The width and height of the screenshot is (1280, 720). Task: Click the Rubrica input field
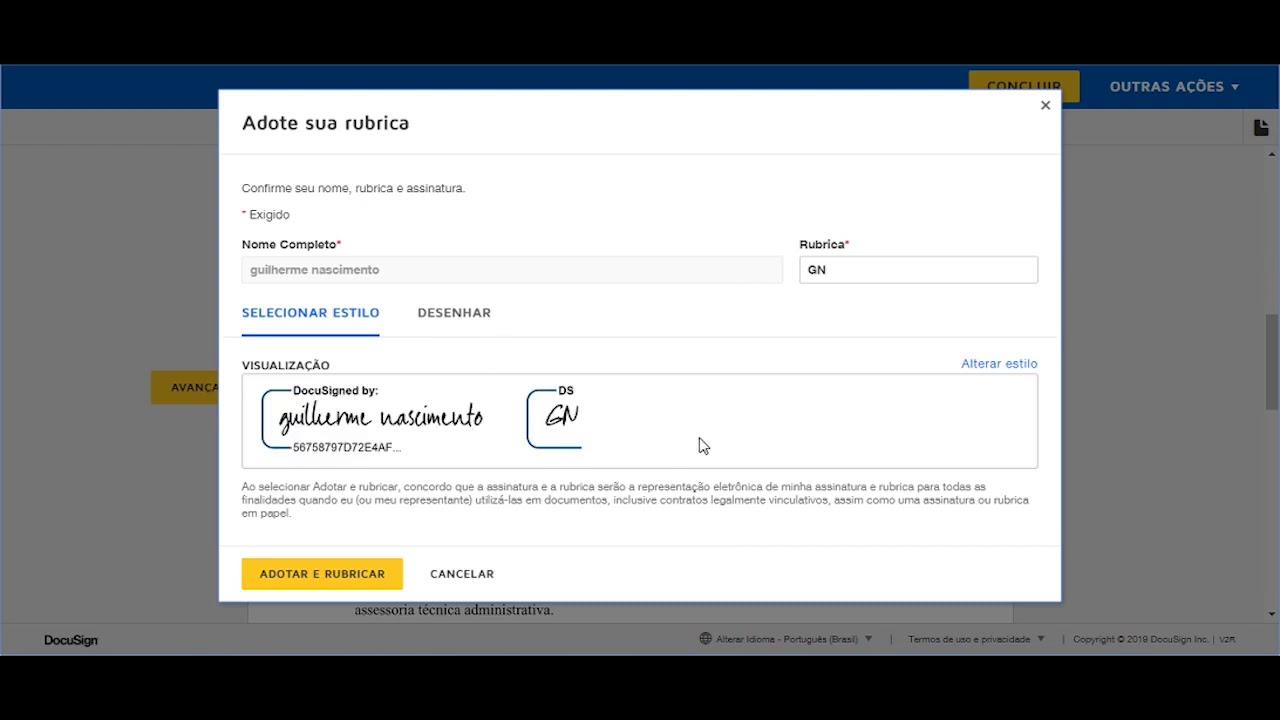coord(918,270)
